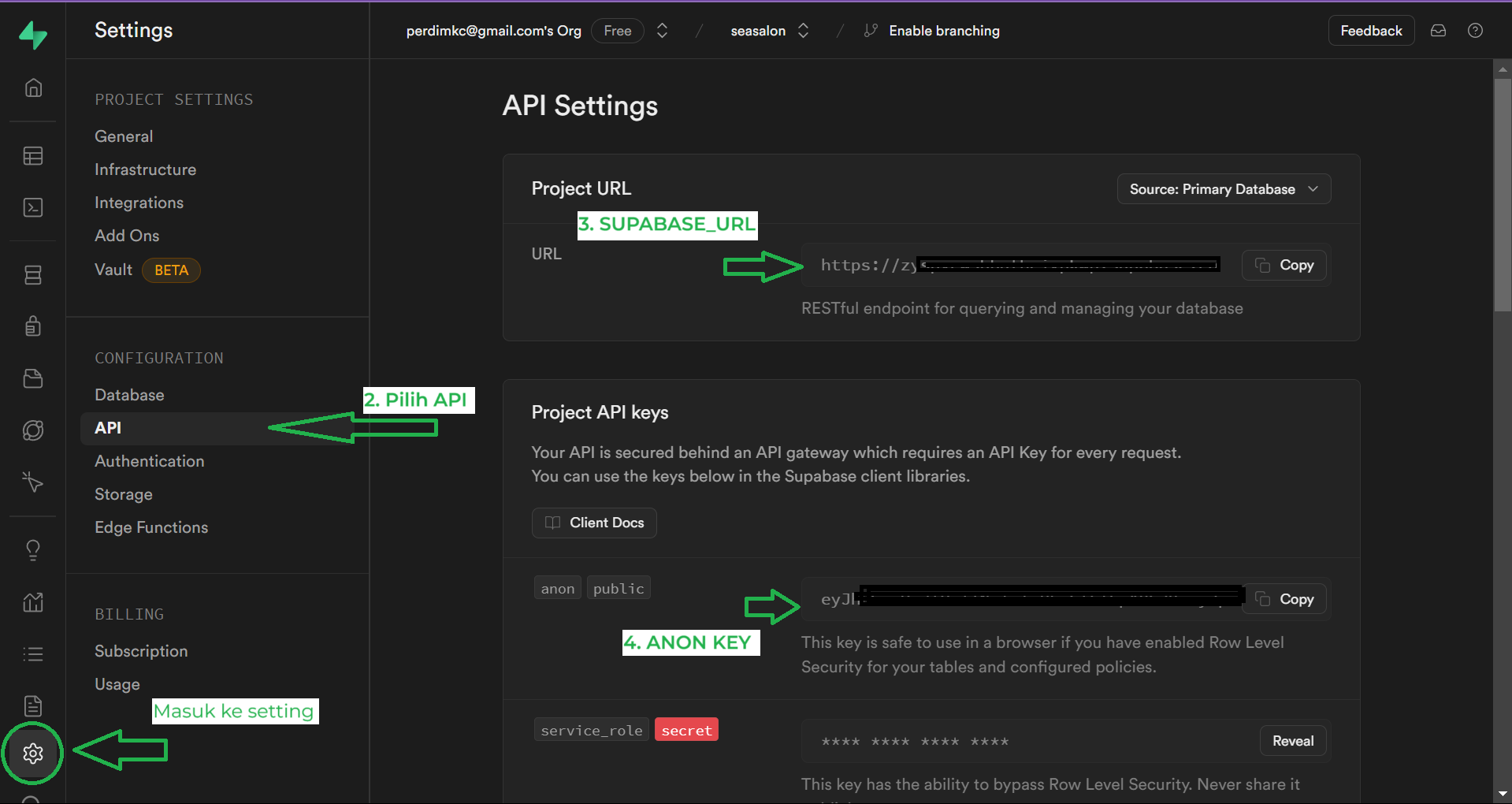
Task: Open the Home icon in sidebar
Action: (33, 87)
